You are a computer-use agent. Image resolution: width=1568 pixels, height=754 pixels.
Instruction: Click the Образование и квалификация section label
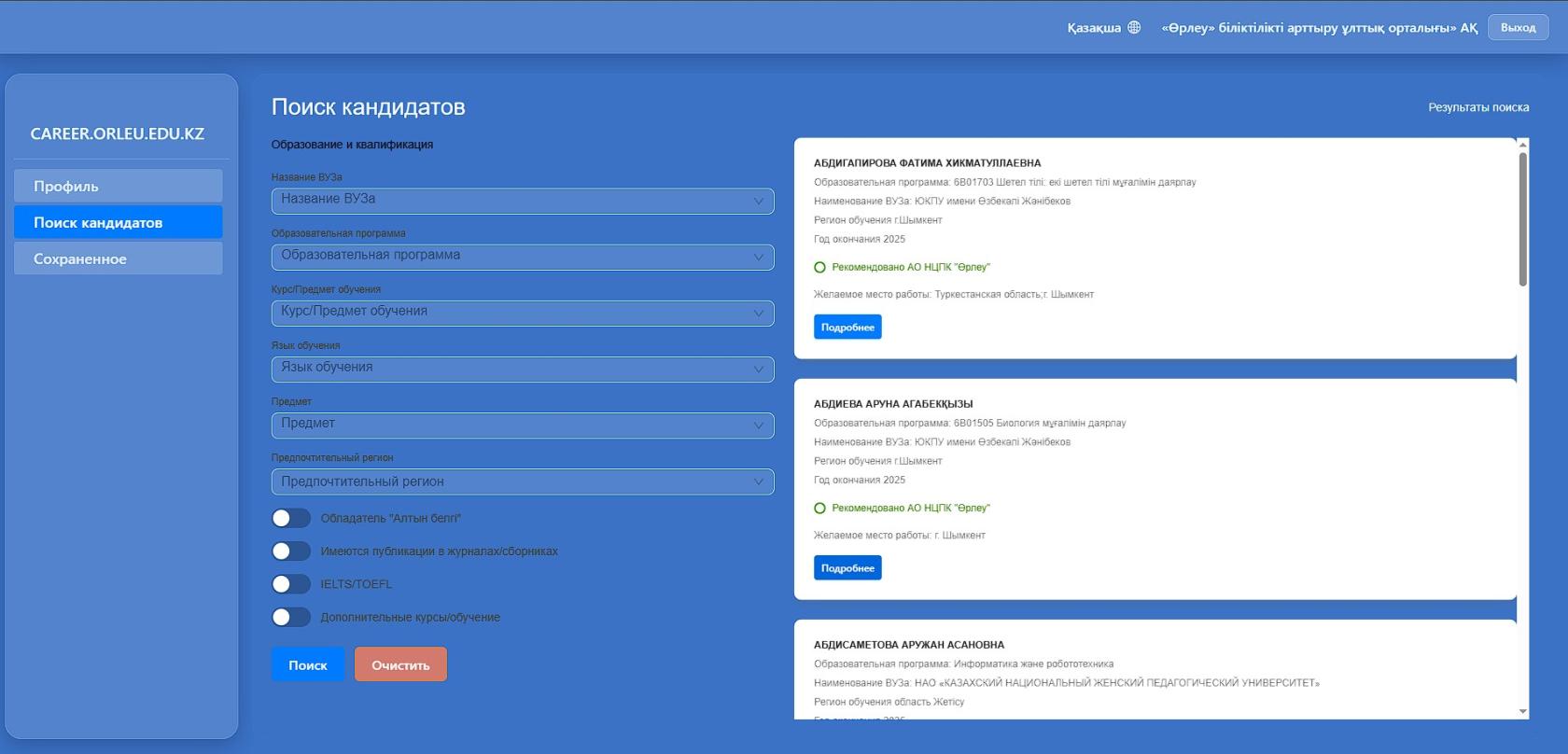(x=352, y=145)
